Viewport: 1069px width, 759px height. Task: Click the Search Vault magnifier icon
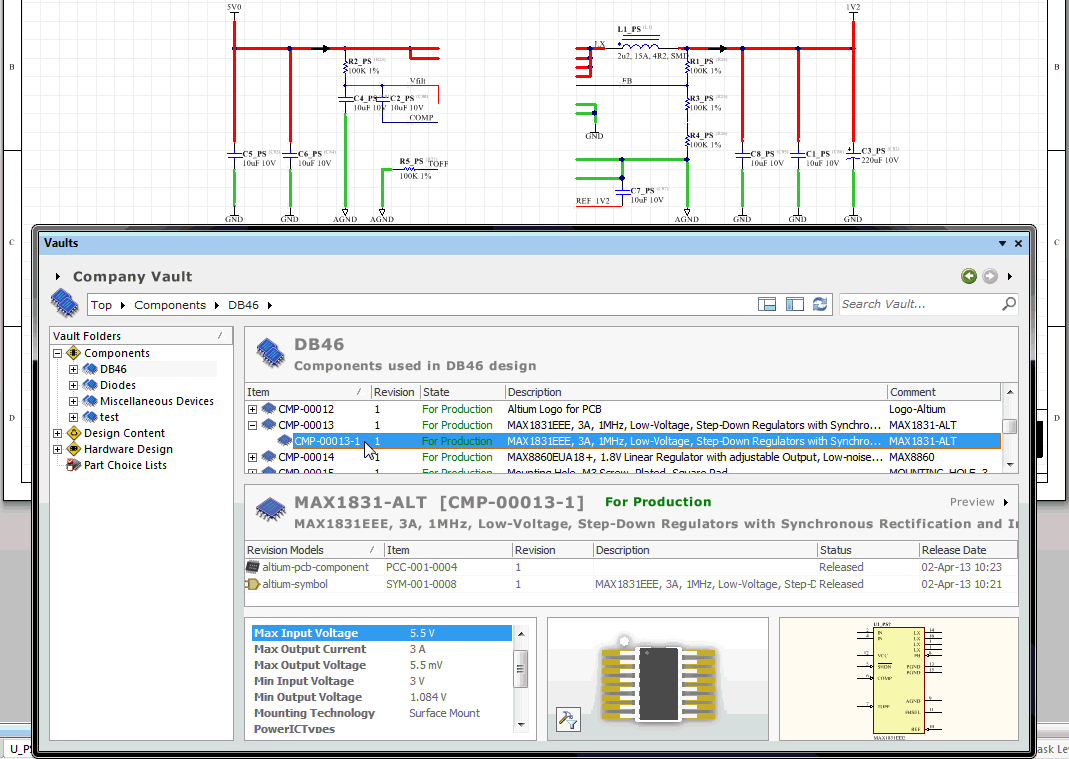[x=1009, y=304]
